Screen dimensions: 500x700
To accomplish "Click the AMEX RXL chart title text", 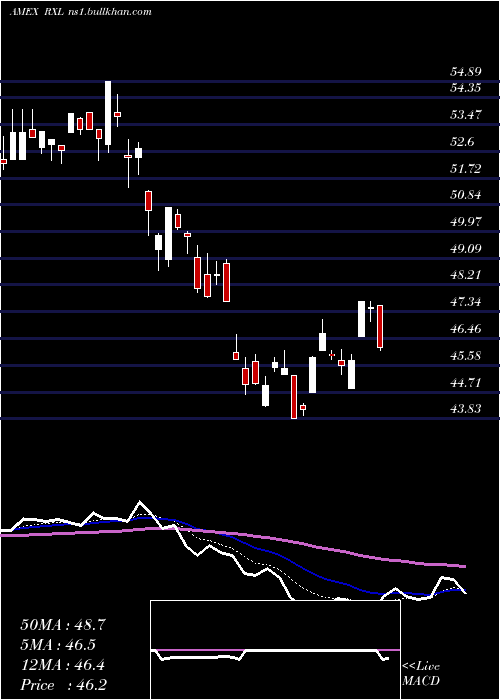I will pos(80,12).
